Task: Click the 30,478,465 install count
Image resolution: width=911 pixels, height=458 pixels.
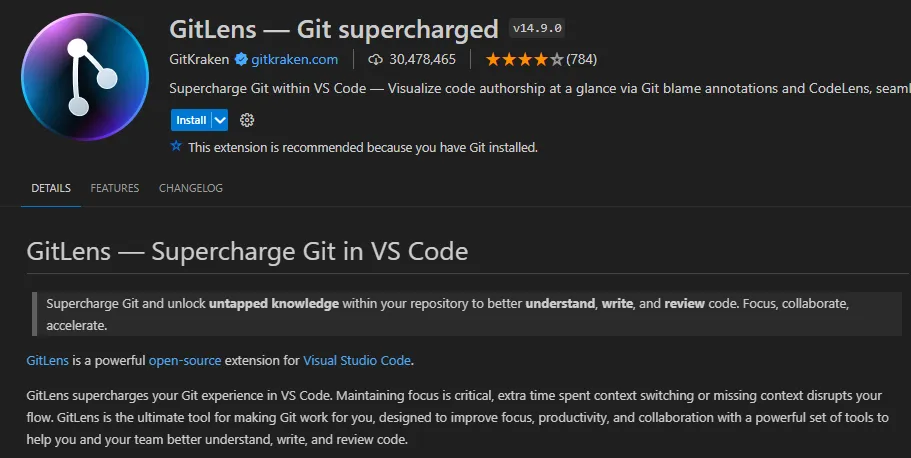Action: (421, 59)
